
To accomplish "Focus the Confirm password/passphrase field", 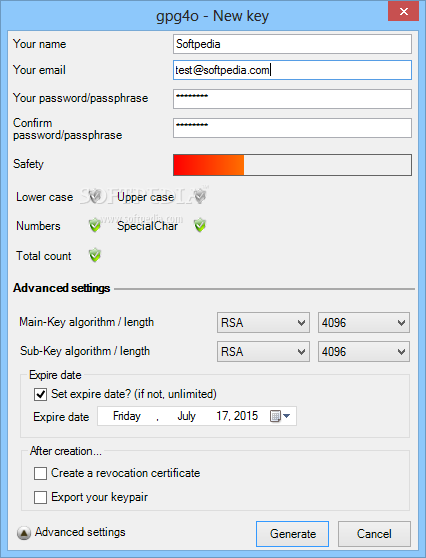I will 292,128.
